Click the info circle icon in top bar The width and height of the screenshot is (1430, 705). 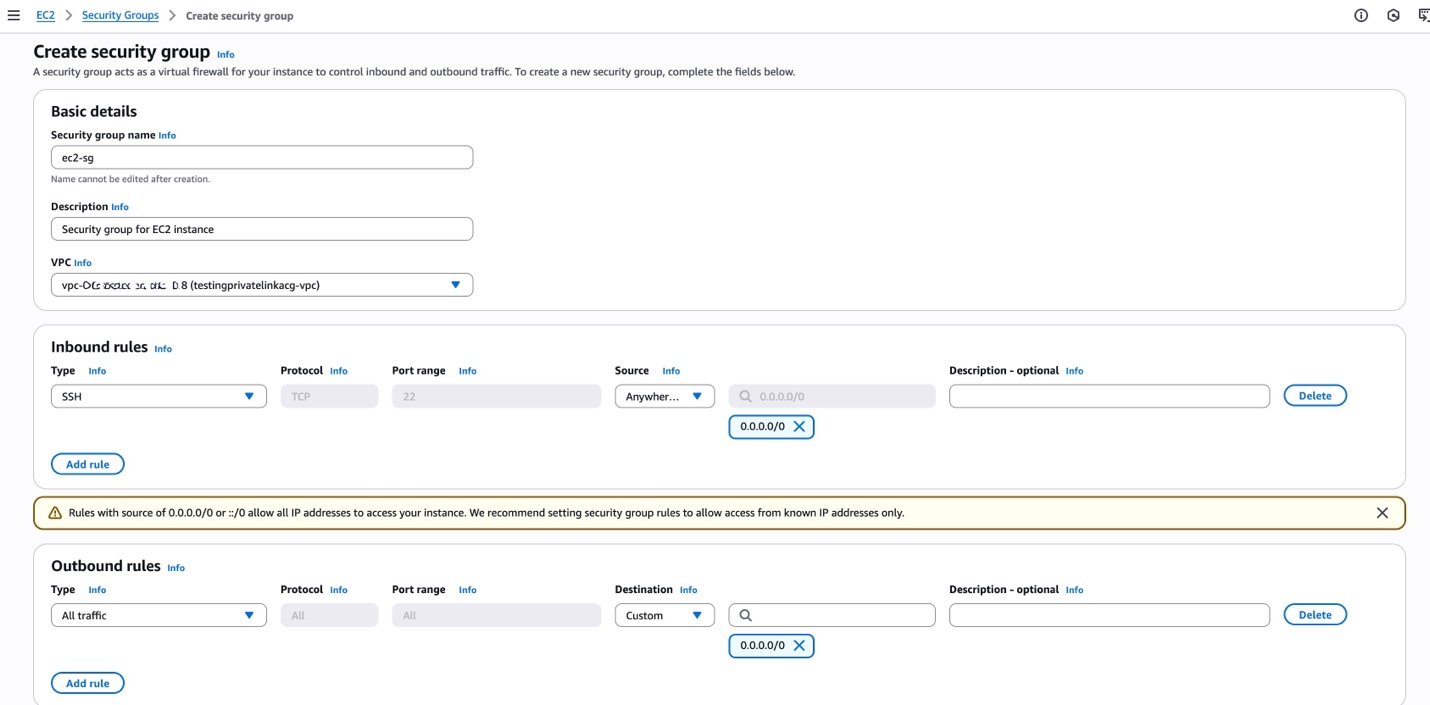(1361, 16)
